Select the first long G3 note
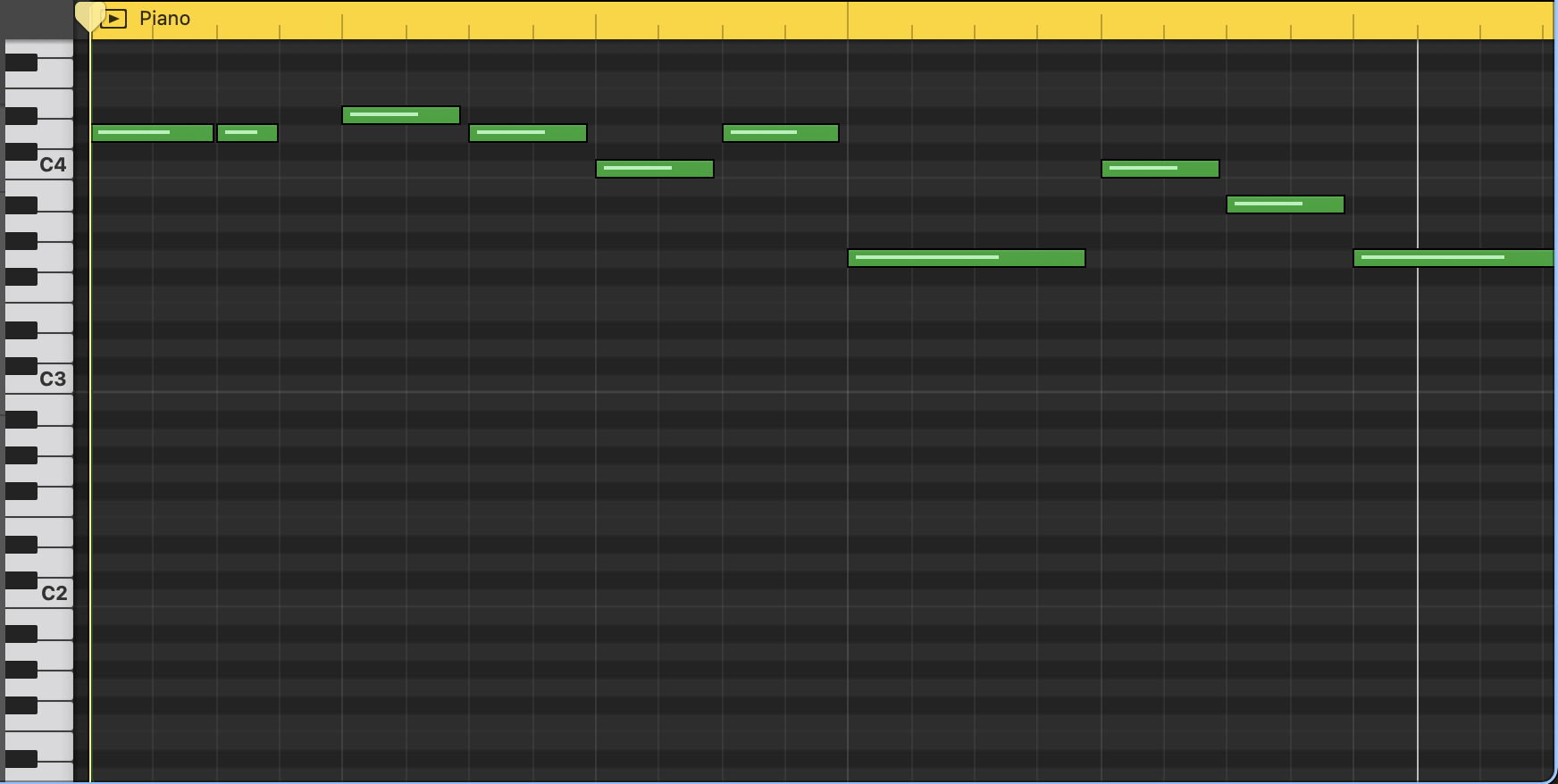Image resolution: width=1558 pixels, height=784 pixels. point(966,258)
